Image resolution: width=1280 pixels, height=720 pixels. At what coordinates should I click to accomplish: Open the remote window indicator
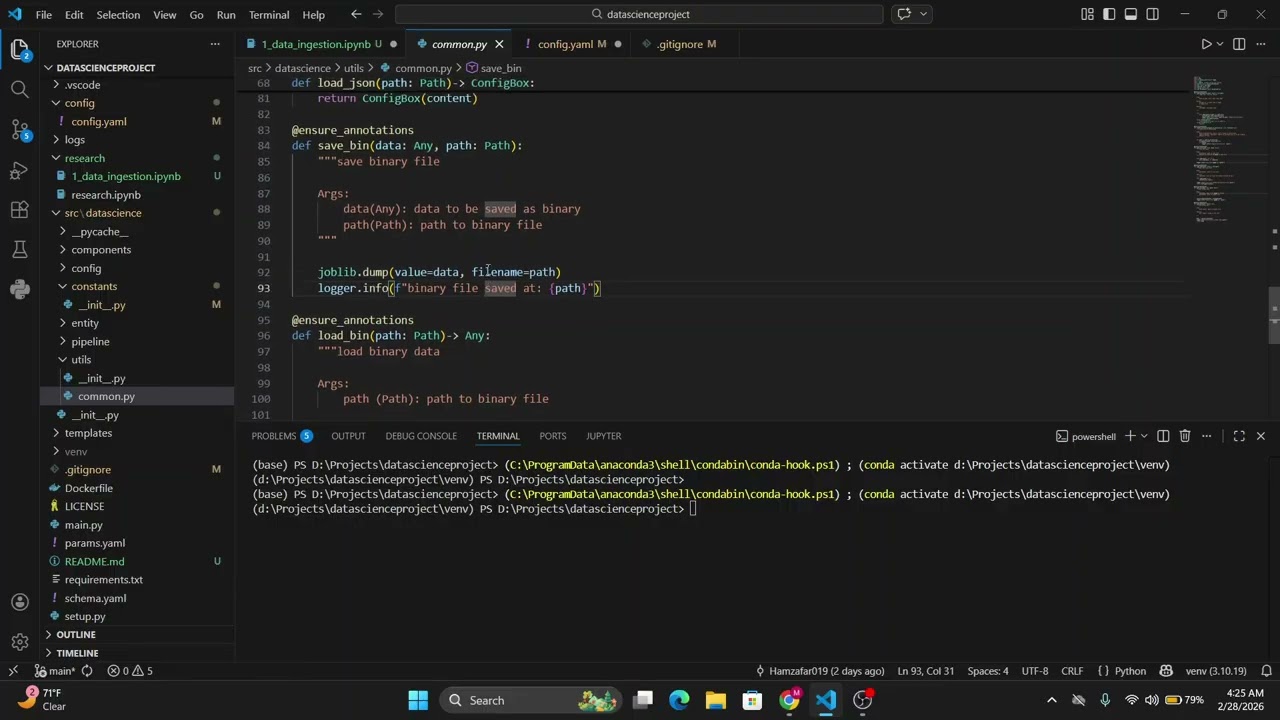[x=13, y=671]
